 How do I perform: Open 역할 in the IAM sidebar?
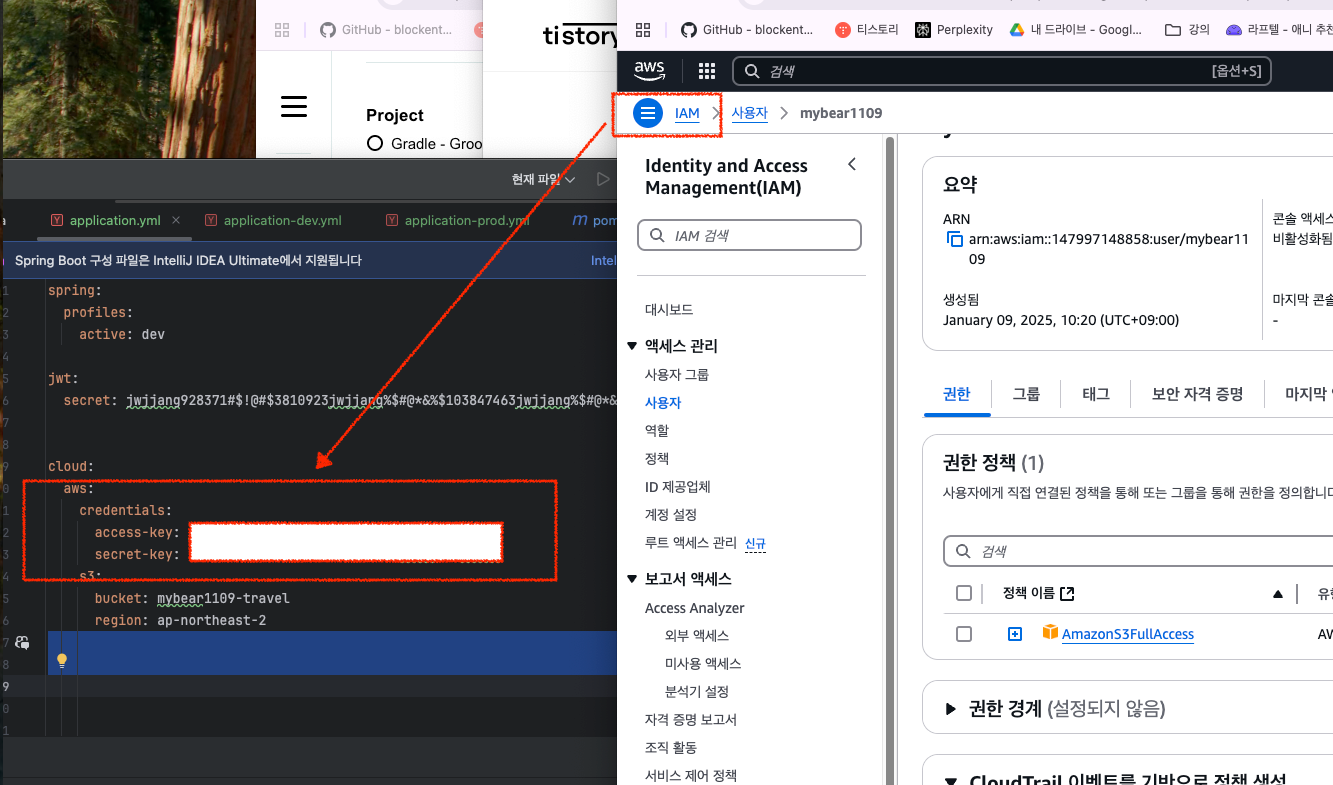[657, 430]
